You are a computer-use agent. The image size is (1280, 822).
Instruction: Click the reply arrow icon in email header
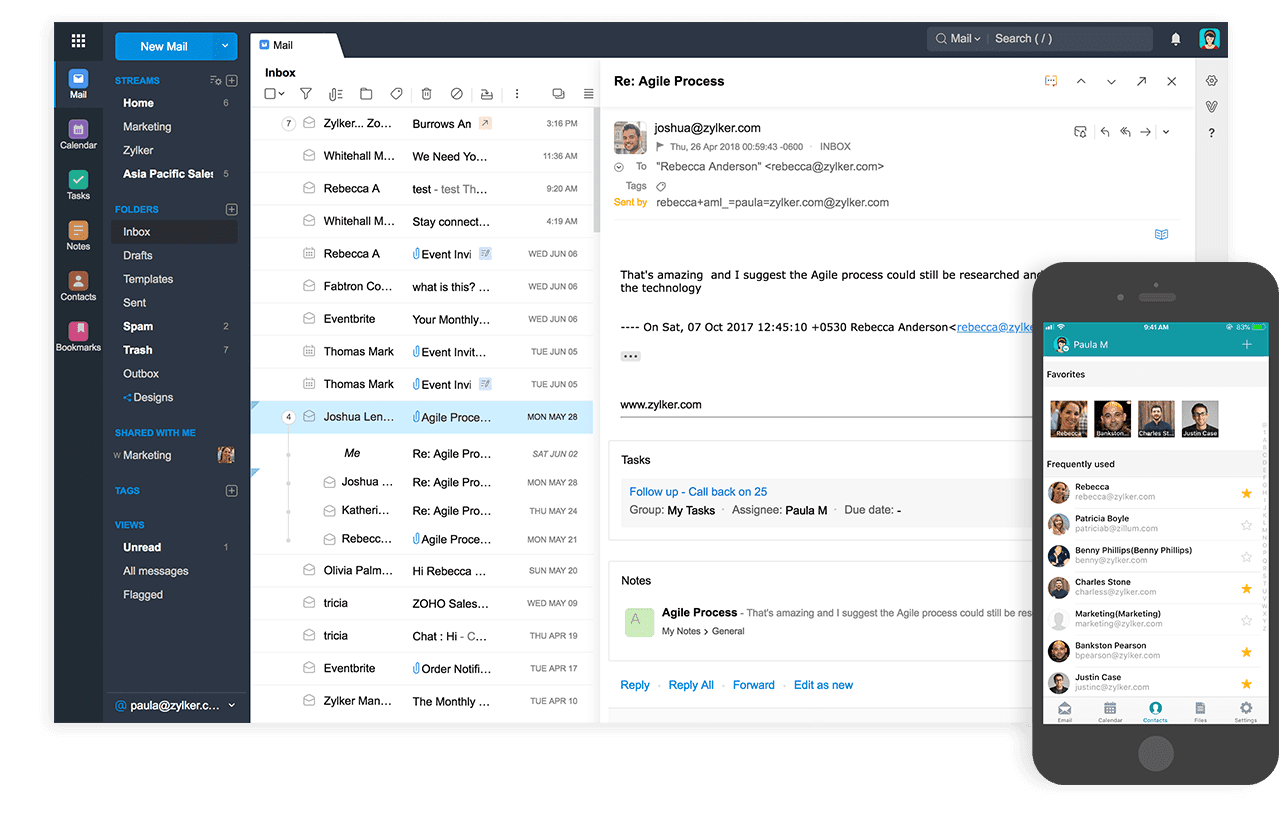coord(1105,132)
